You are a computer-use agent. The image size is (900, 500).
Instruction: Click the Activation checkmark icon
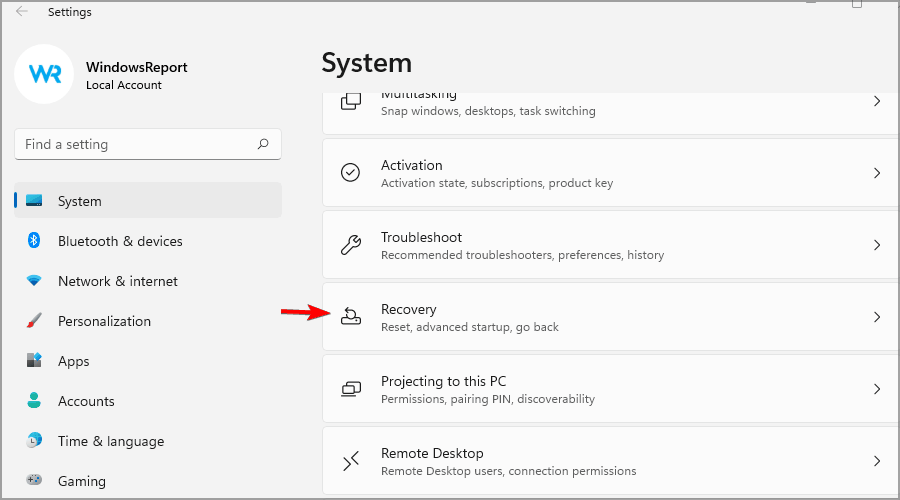pos(350,173)
